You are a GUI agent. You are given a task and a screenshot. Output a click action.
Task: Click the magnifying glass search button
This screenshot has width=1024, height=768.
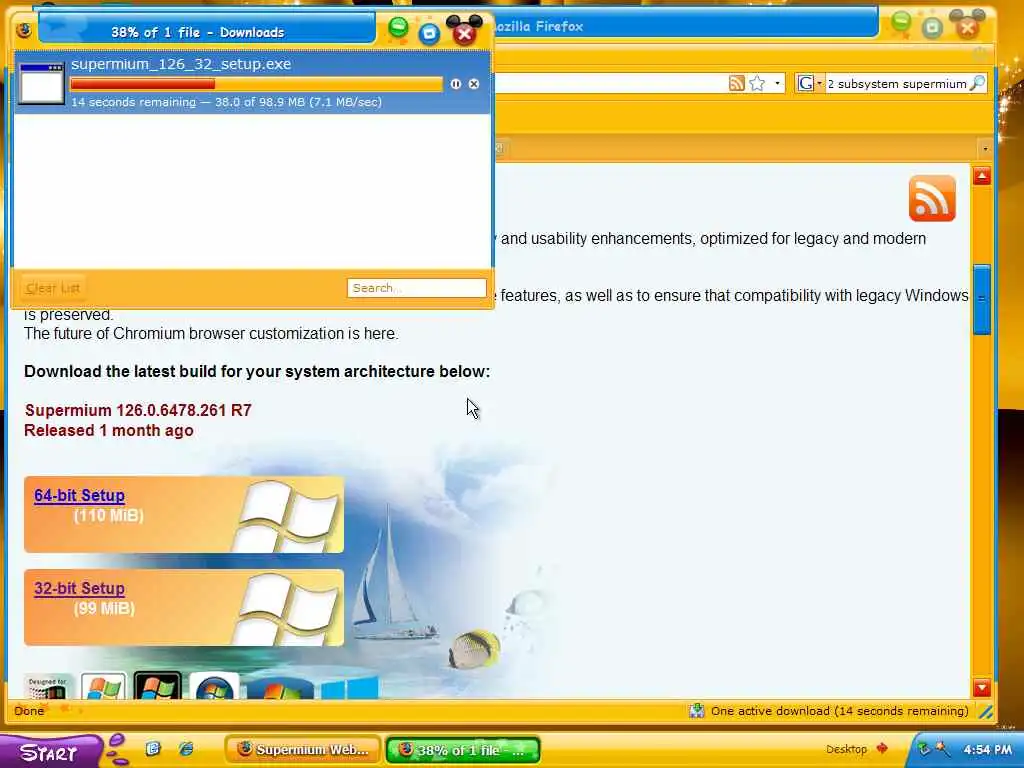(x=978, y=83)
